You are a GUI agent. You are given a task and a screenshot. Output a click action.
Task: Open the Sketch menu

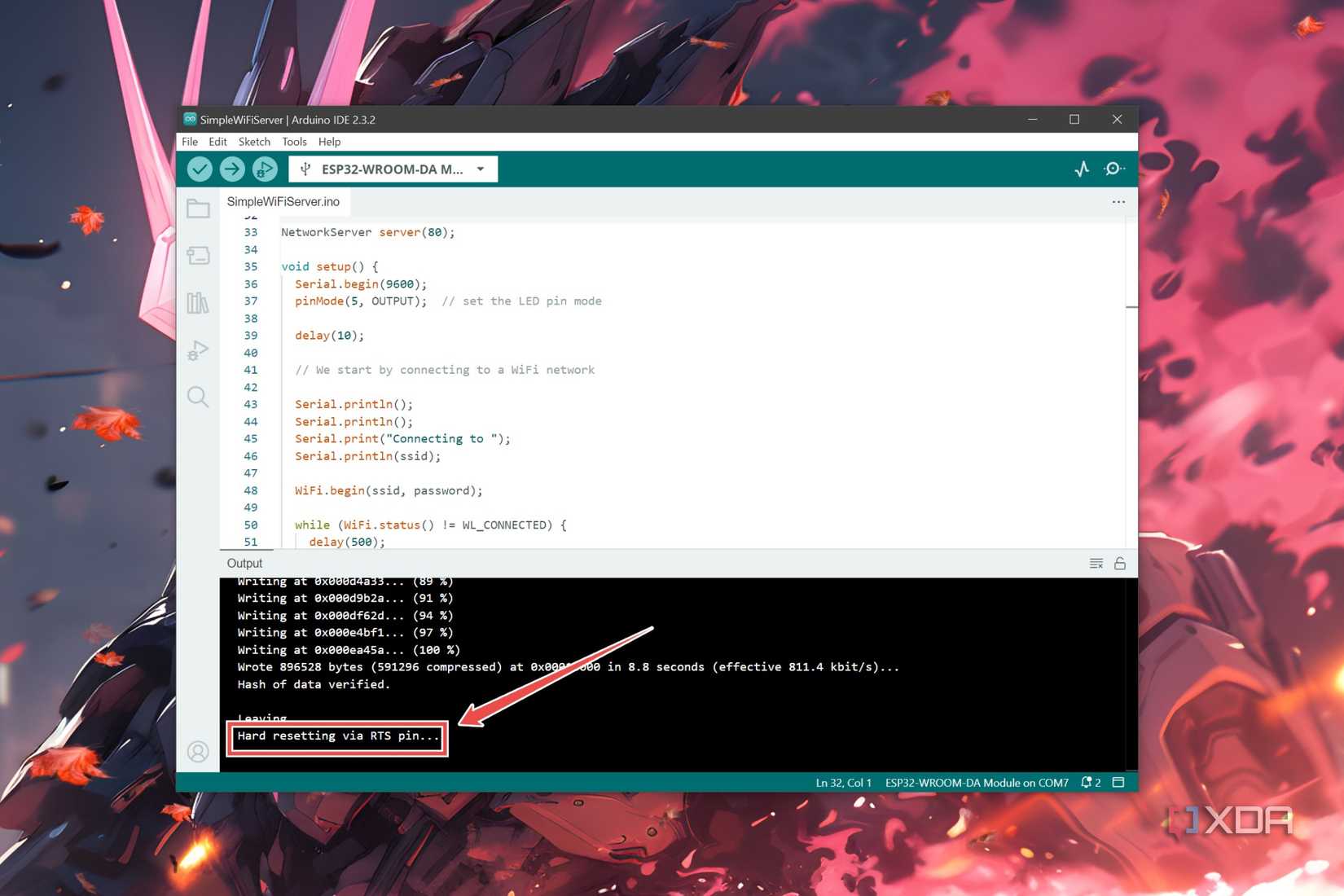(254, 142)
